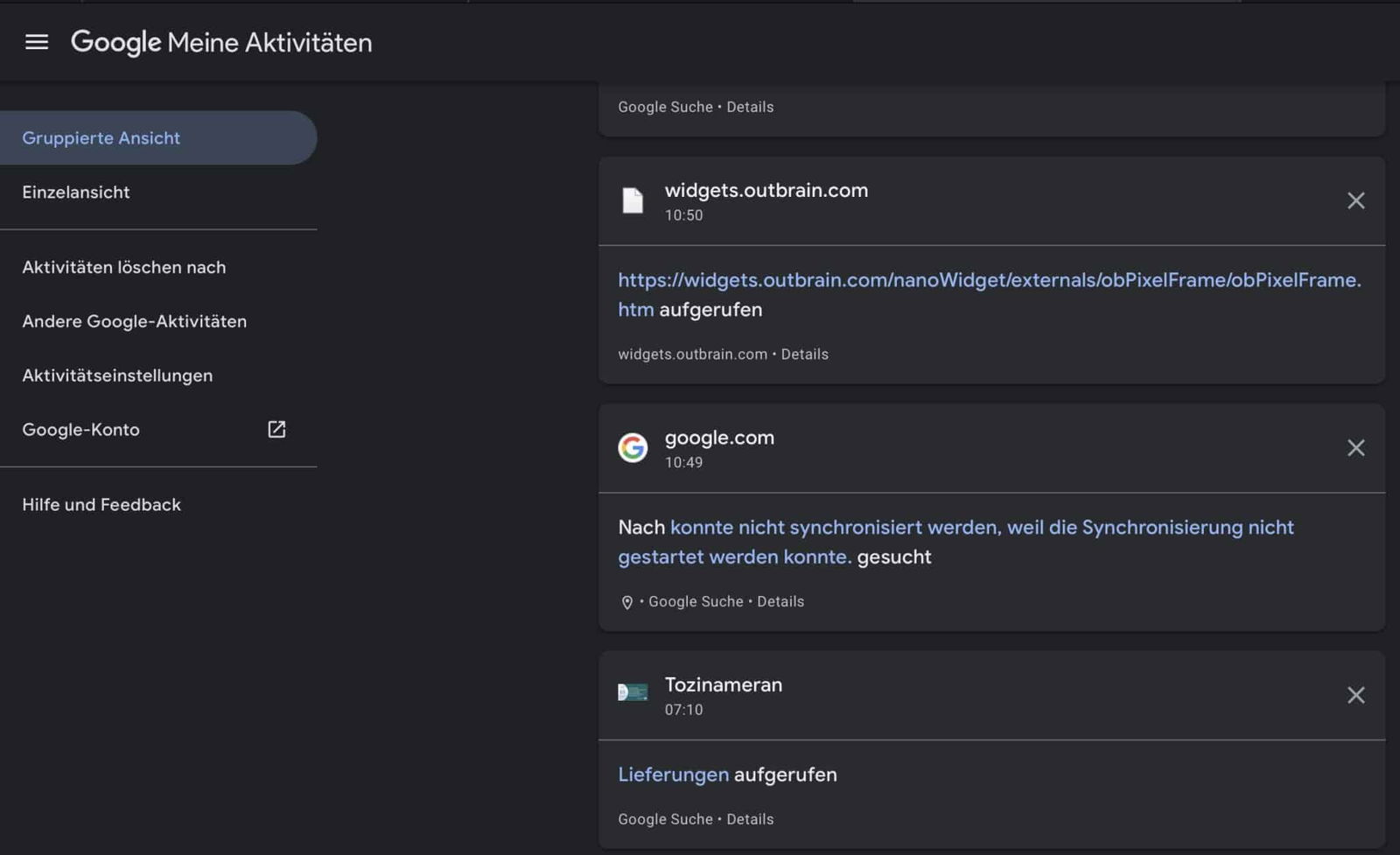Image resolution: width=1400 pixels, height=855 pixels.
Task: Select Gruppierte Ansicht in sidebar
Action: point(158,137)
